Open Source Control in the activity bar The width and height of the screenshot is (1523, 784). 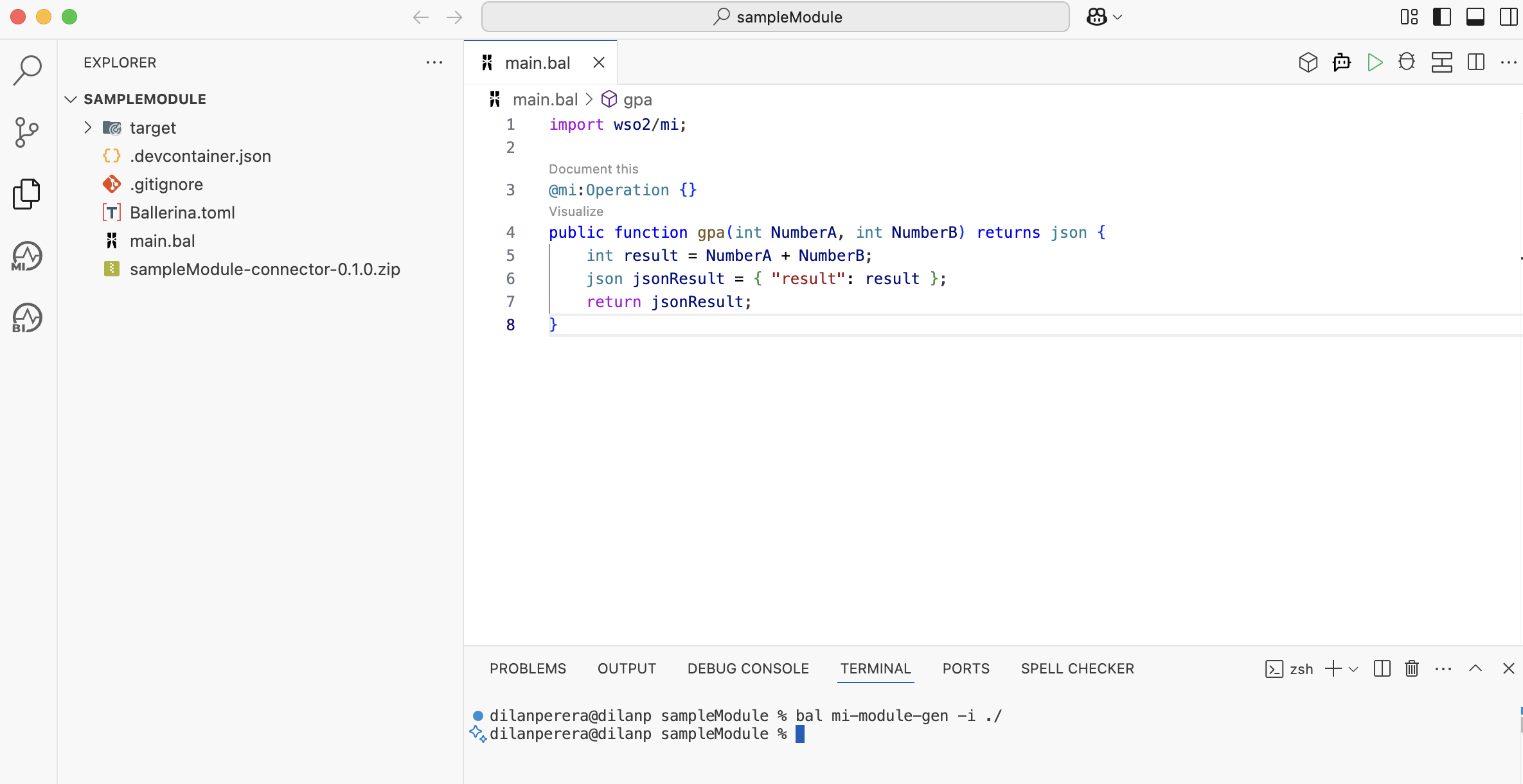coord(26,132)
